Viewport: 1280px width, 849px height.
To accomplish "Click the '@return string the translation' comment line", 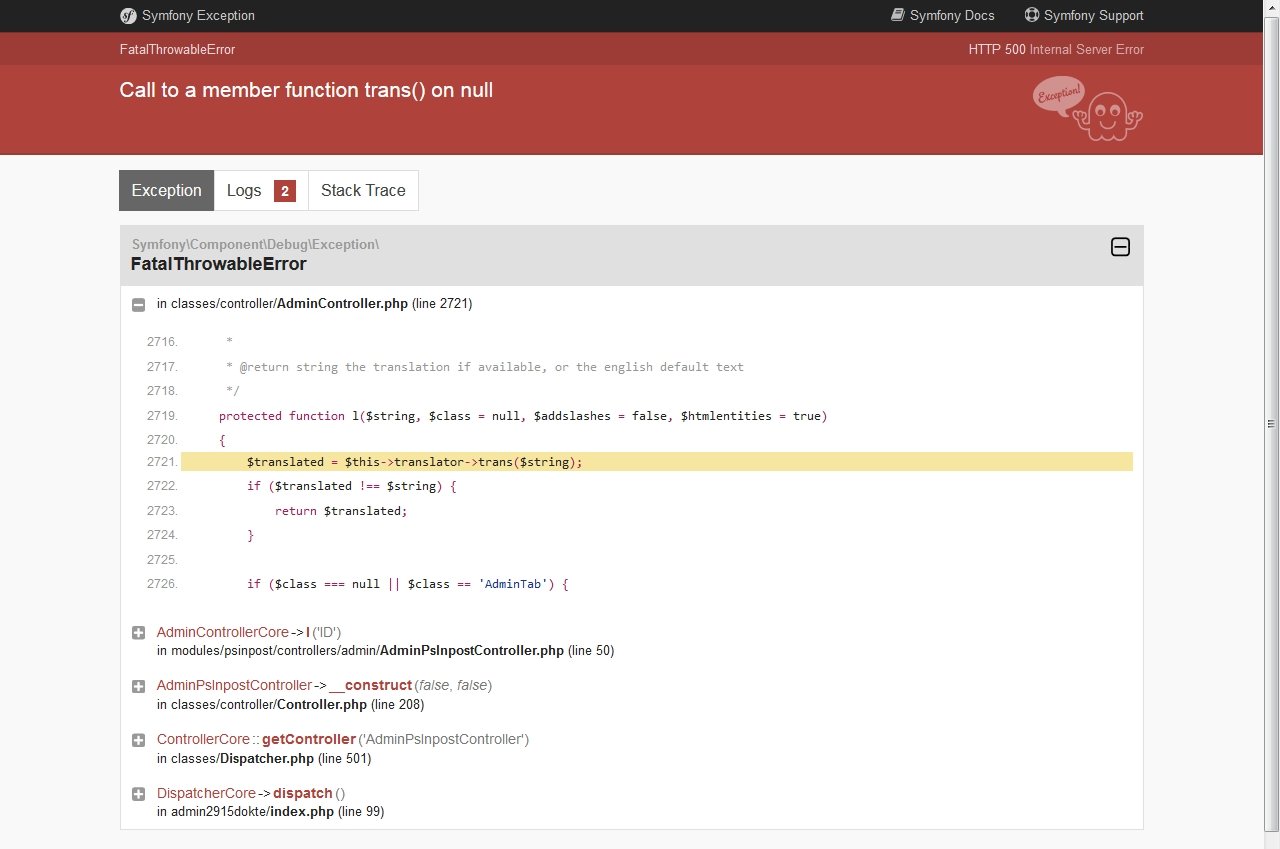I will (485, 367).
